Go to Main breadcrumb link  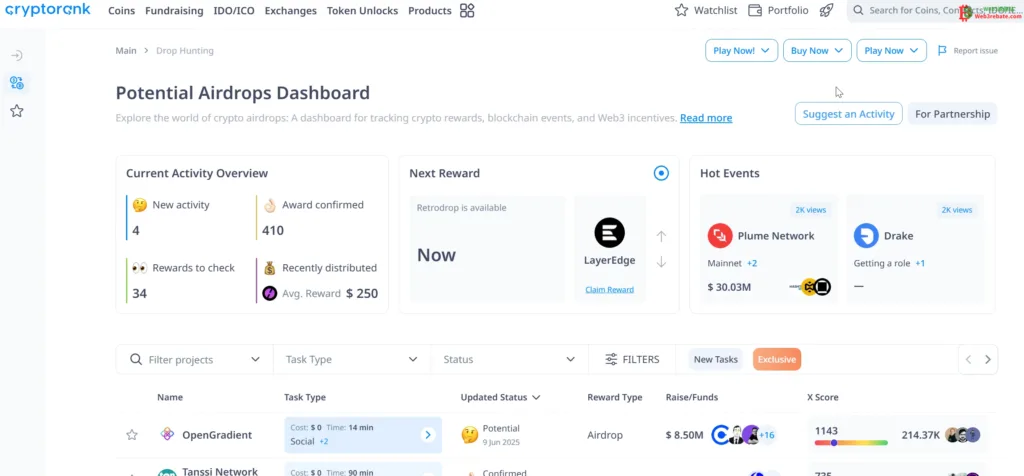pyautogui.click(x=126, y=50)
